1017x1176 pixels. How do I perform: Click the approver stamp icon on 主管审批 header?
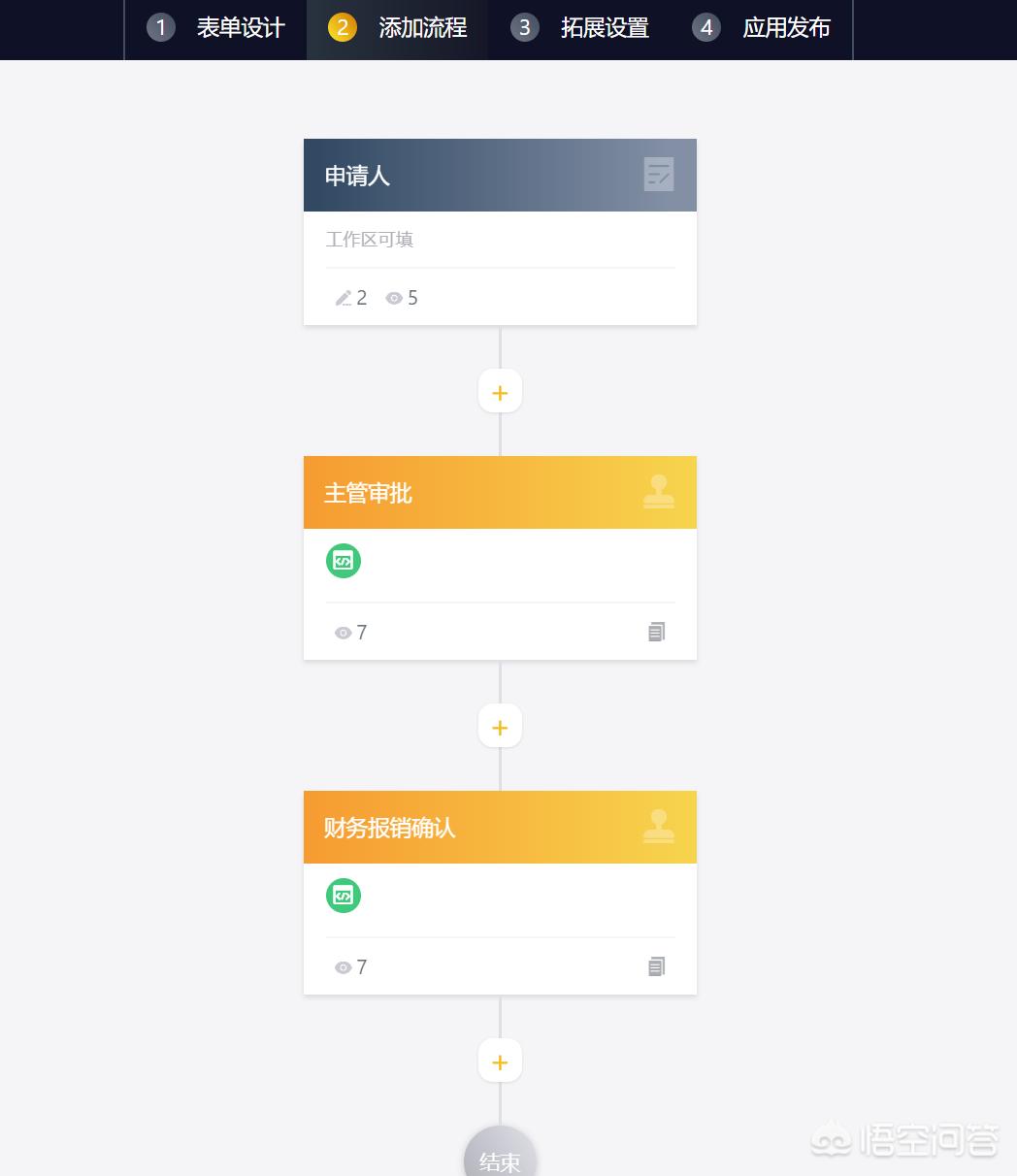659,492
